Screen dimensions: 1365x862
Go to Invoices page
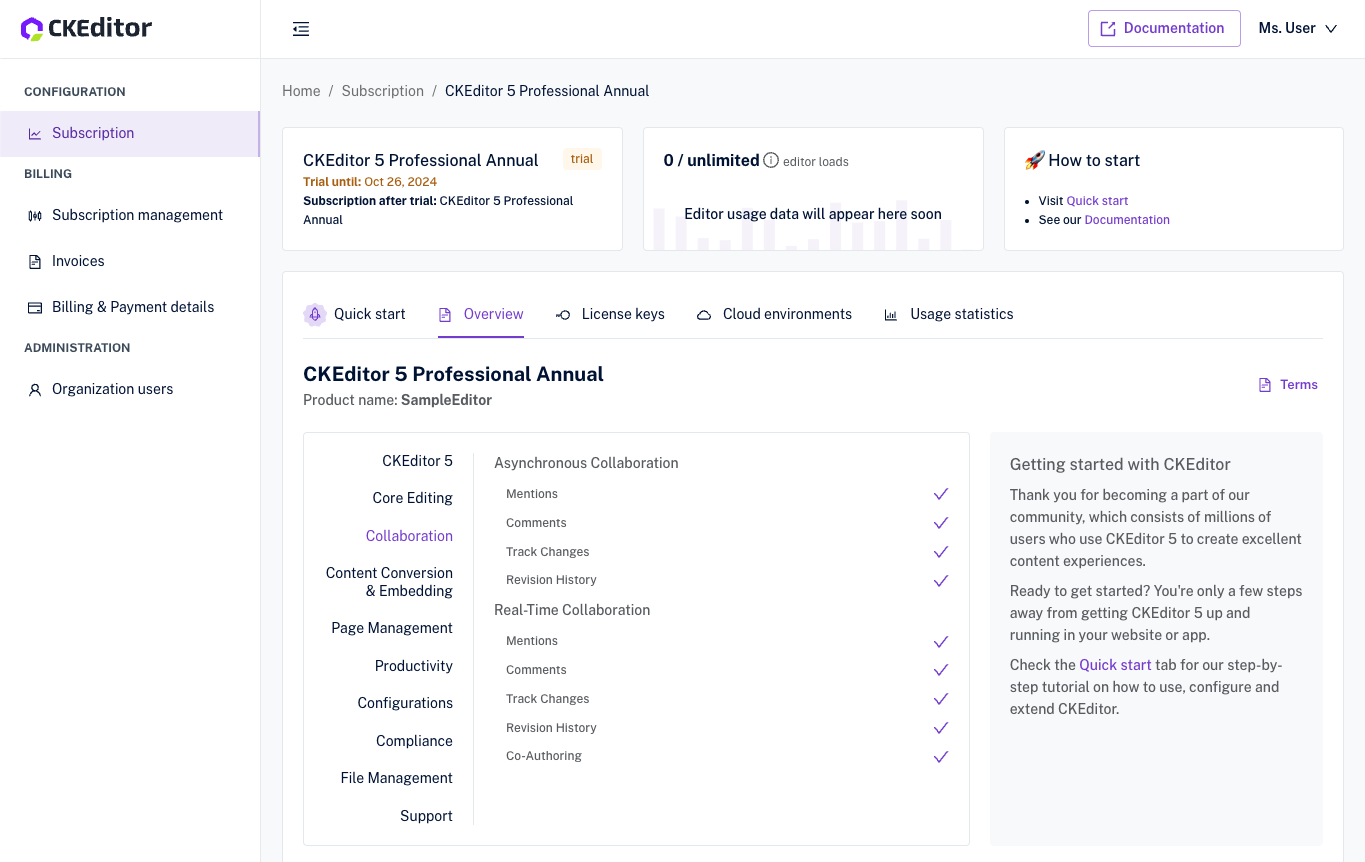[130, 262]
